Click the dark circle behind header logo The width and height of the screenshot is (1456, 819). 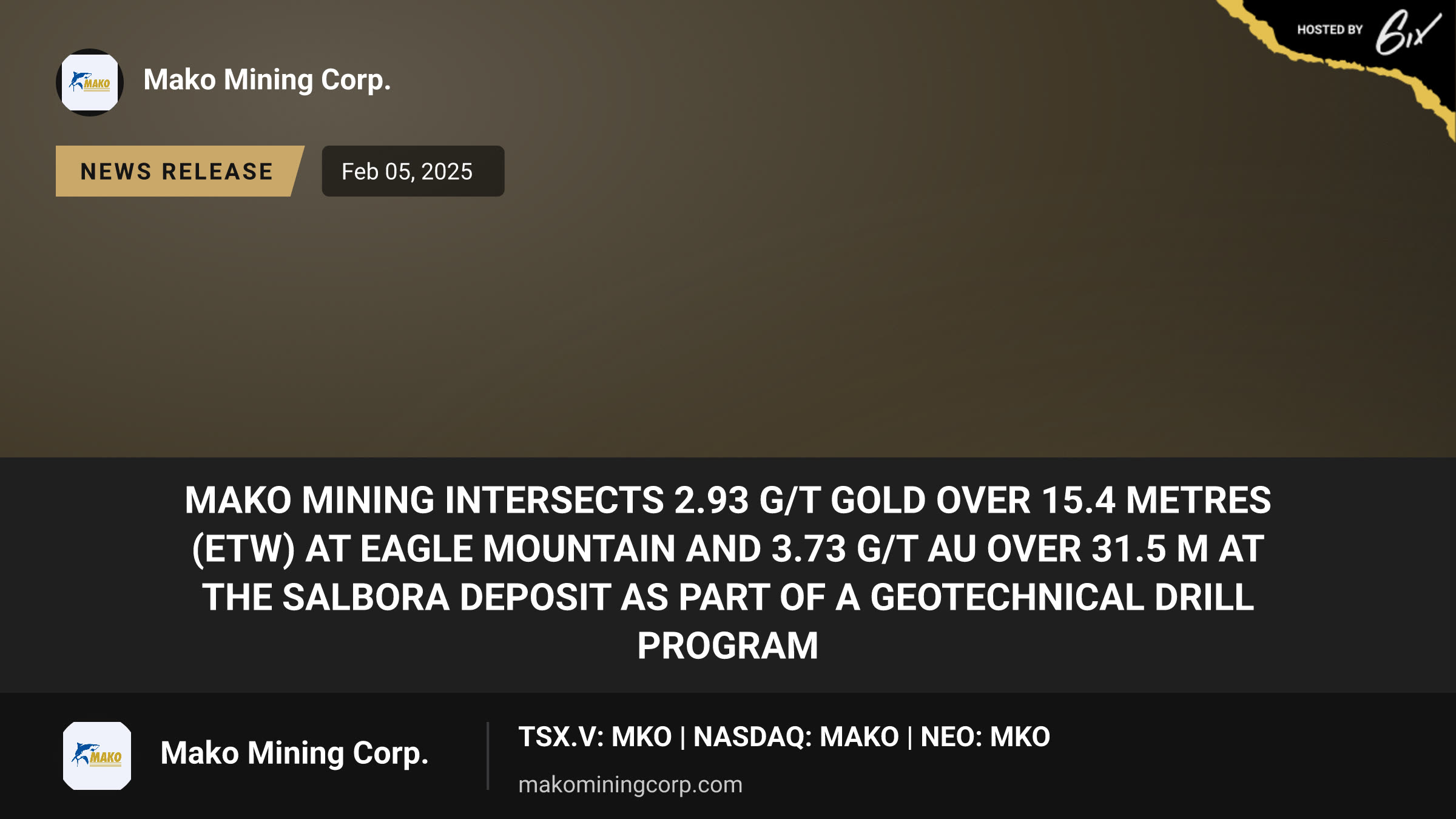(x=90, y=83)
